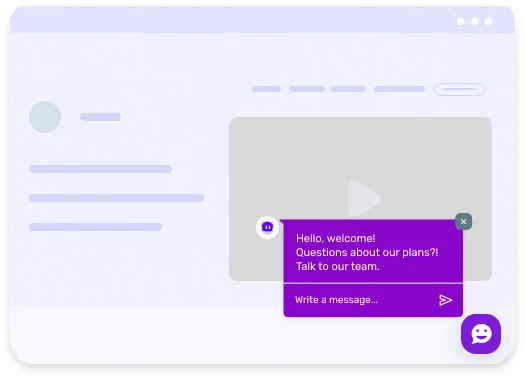Click the round green logo circle
Viewport: 525px width, 382px height.
point(45,117)
